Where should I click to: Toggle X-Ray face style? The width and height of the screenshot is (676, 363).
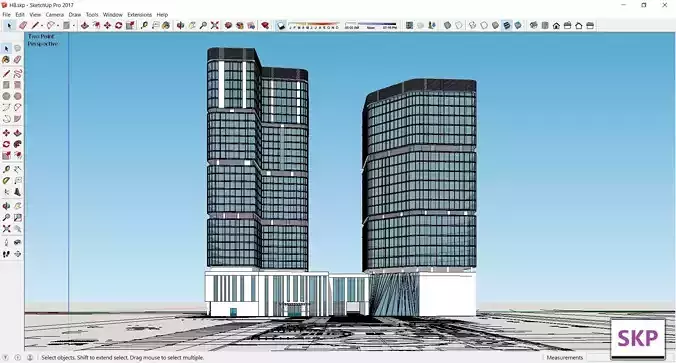(448, 25)
